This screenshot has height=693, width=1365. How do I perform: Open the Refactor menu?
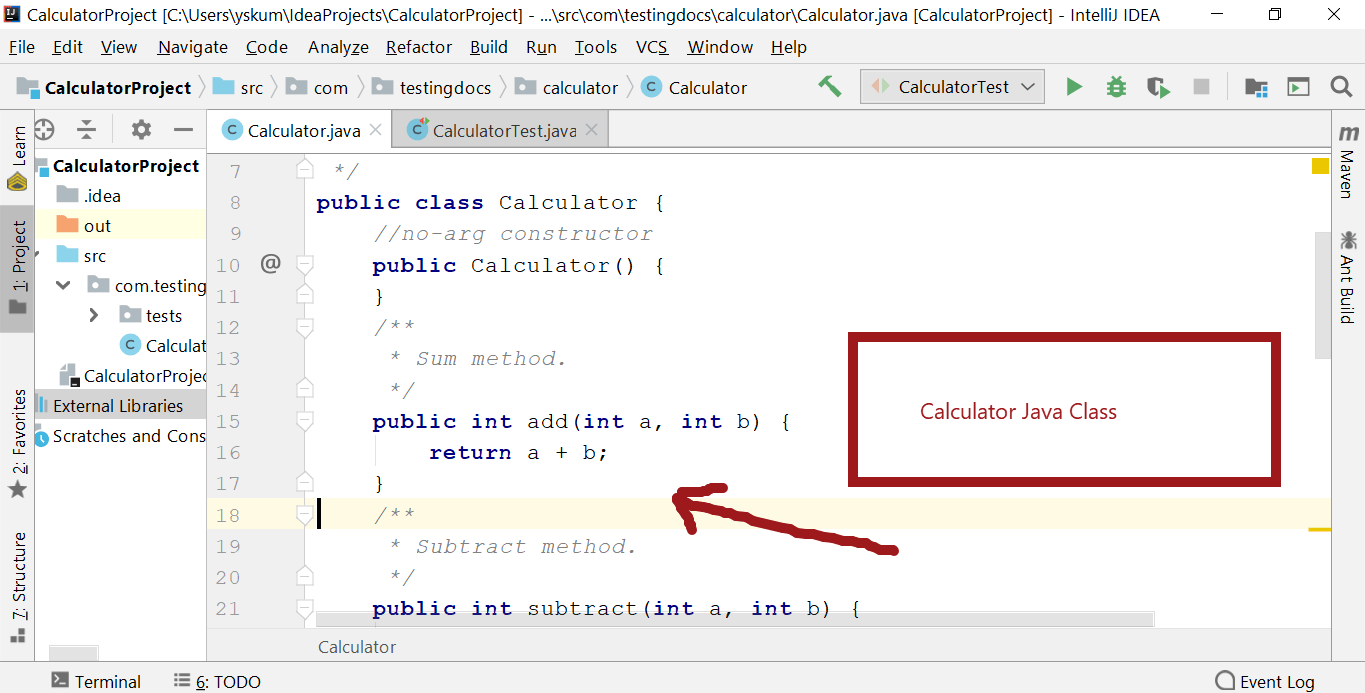(x=418, y=47)
